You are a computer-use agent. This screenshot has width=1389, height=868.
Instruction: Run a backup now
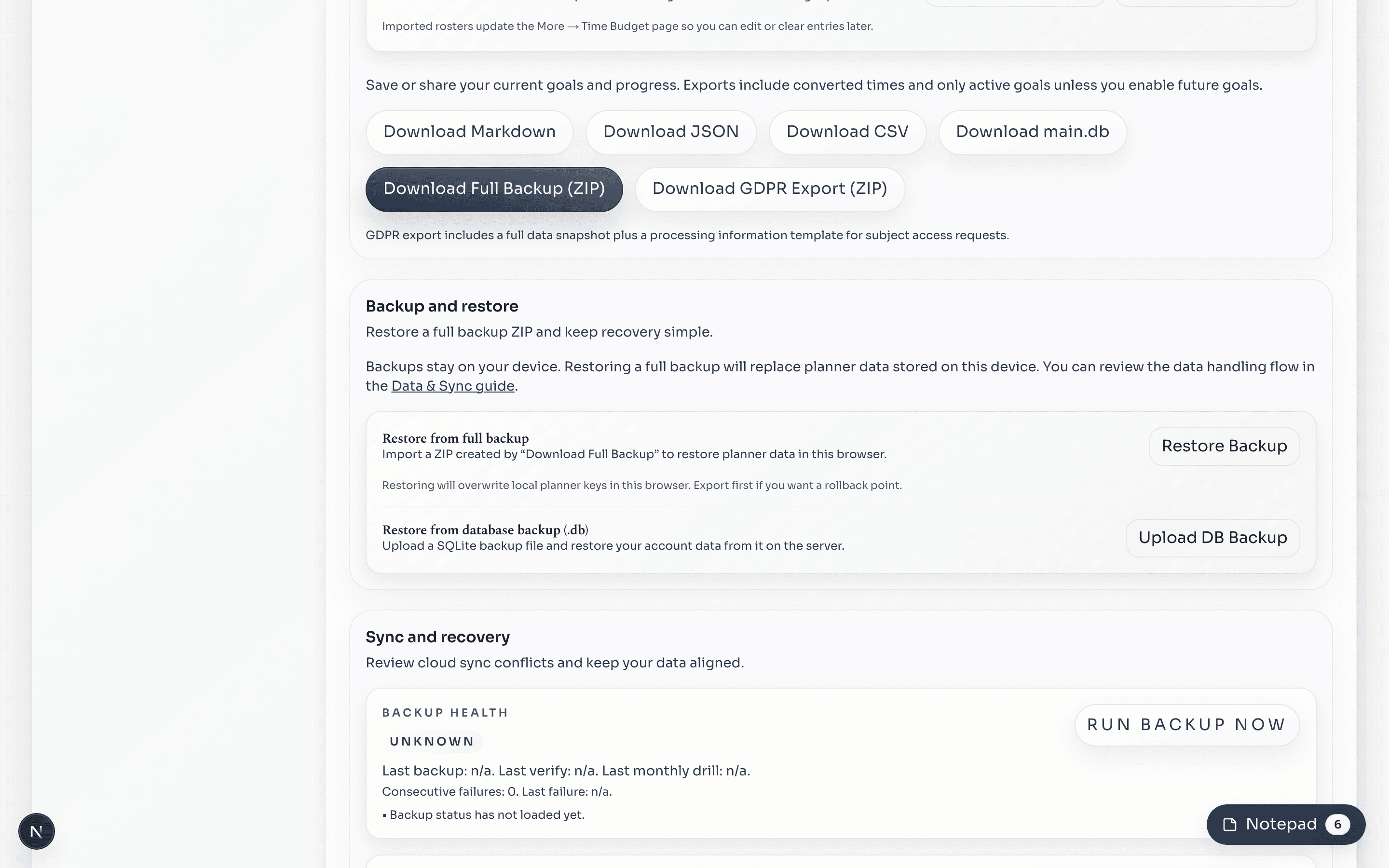click(x=1186, y=724)
